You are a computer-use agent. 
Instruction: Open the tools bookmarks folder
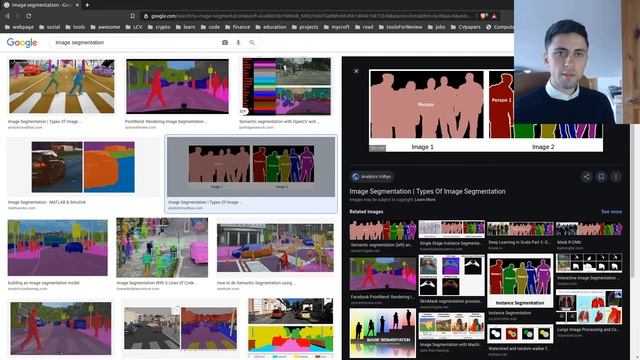tap(75, 27)
